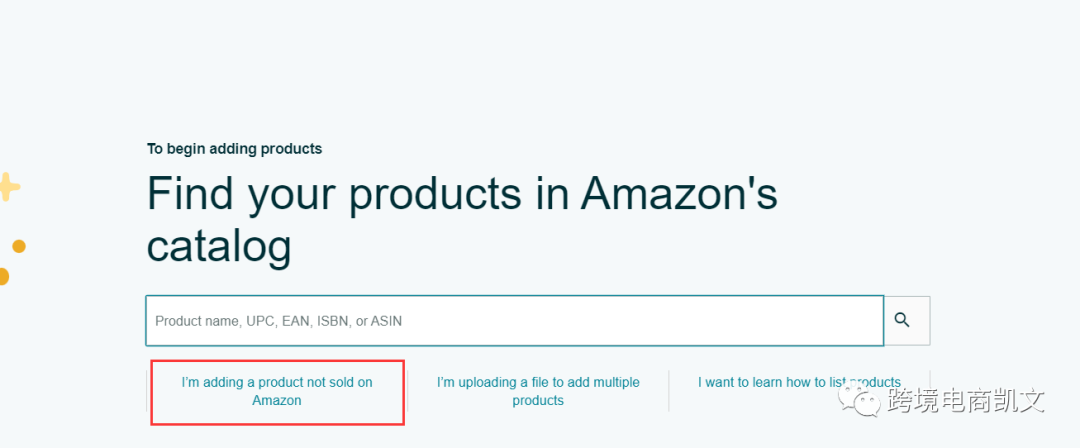Screen dimensions: 1080x448
Task: Click 'products' on the upload link's second line
Action: click(538, 400)
